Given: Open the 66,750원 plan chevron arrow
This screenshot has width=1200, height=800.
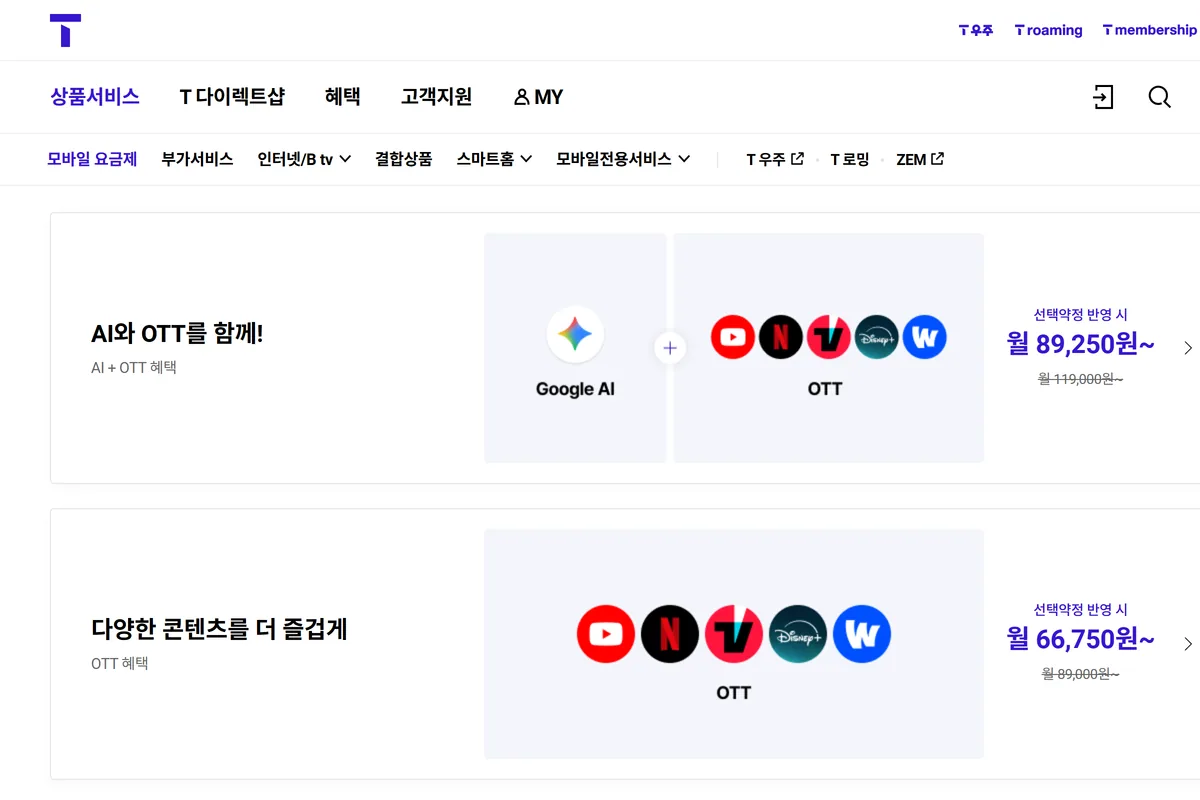Looking at the screenshot, I should pyautogui.click(x=1188, y=644).
